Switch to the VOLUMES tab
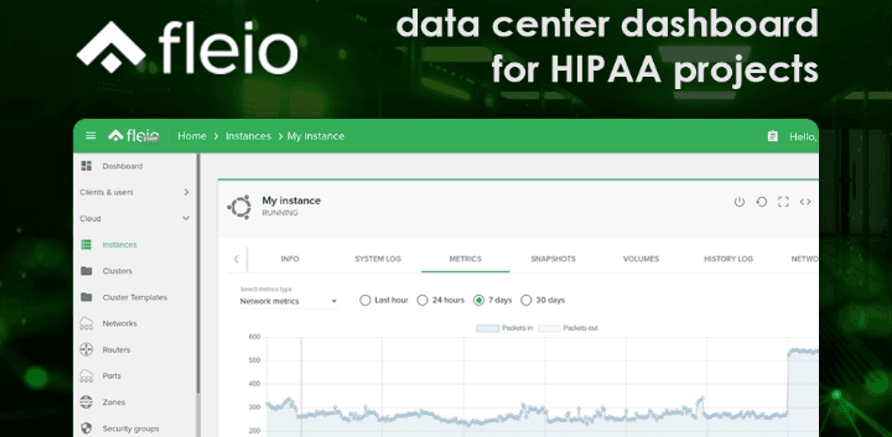892x437 pixels. click(x=641, y=259)
